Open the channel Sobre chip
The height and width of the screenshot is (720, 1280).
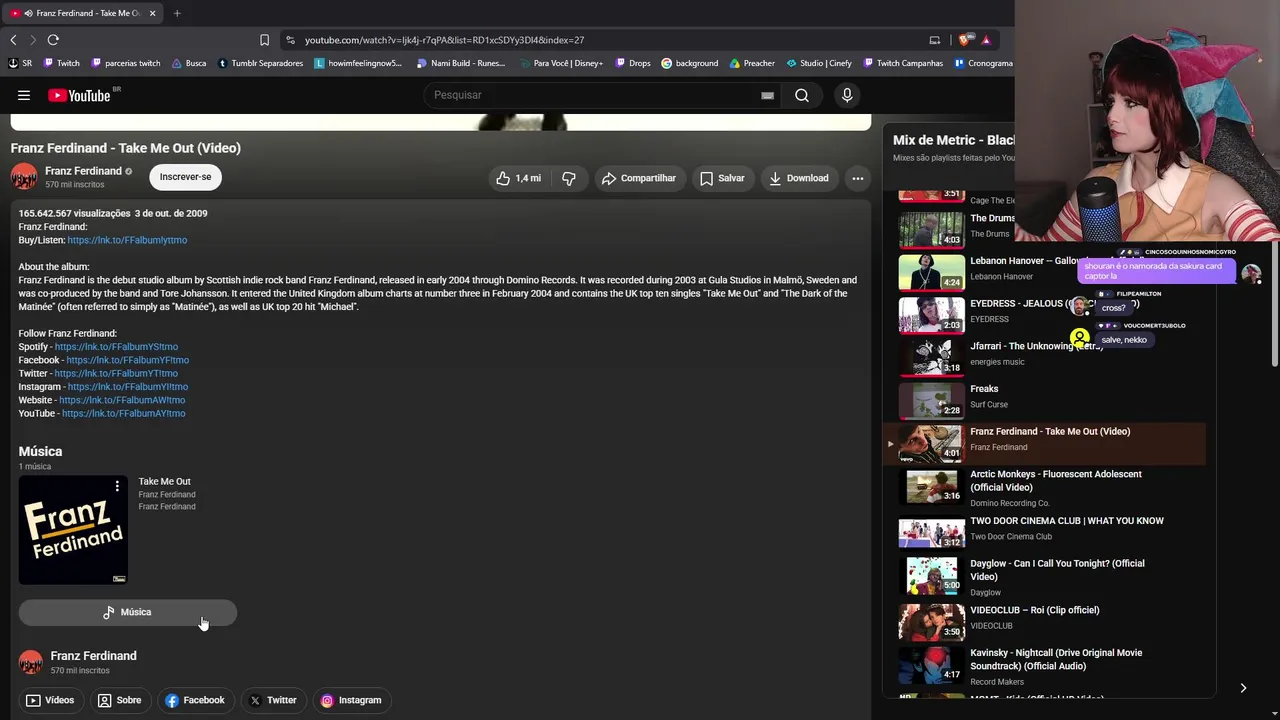click(x=119, y=700)
